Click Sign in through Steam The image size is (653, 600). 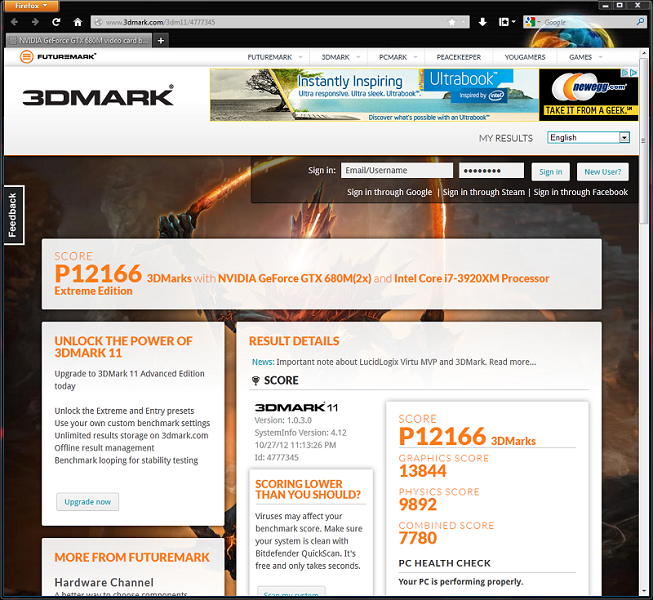click(x=484, y=192)
